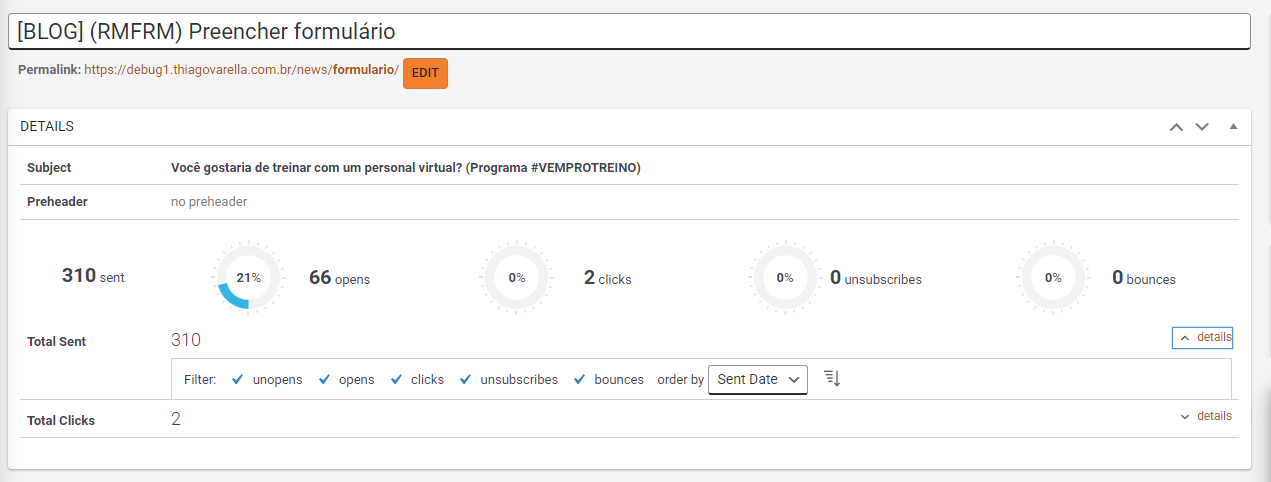Click the unsubscribes rate donut chart
This screenshot has width=1271, height=482.
tap(785, 278)
